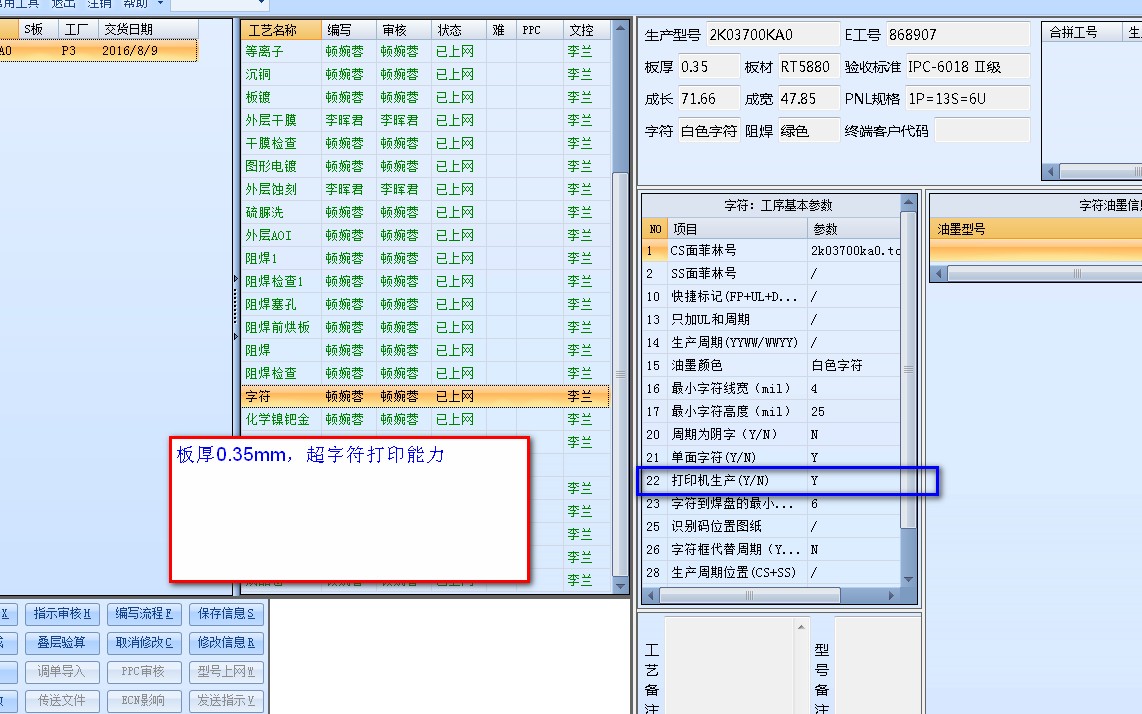Select the 外层干膜 process row
Viewport: 1142px width, 714px height.
425,120
